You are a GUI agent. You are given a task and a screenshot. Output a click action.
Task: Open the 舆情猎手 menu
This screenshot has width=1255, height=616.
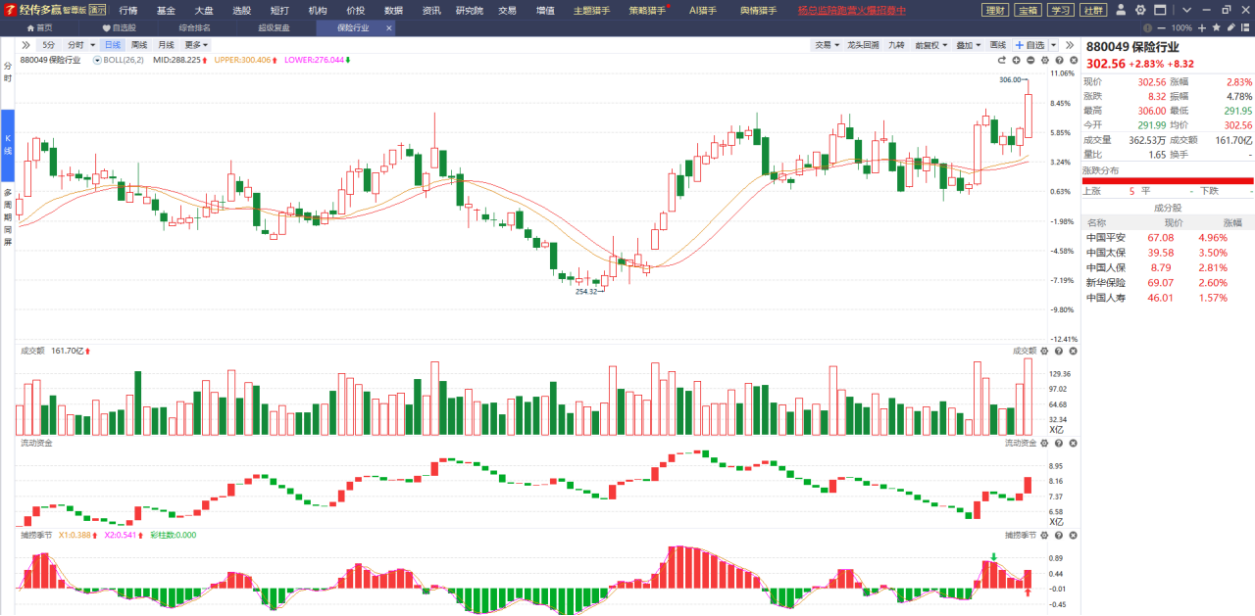tap(758, 10)
